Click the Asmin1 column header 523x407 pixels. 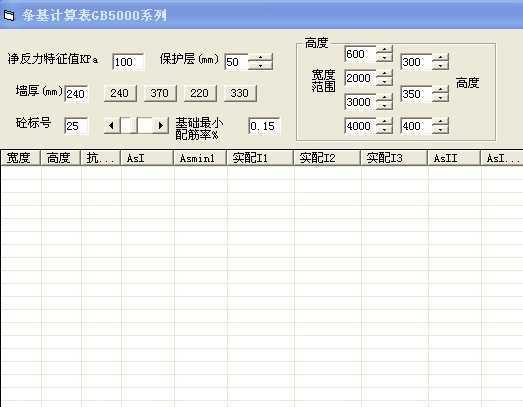click(x=200, y=158)
